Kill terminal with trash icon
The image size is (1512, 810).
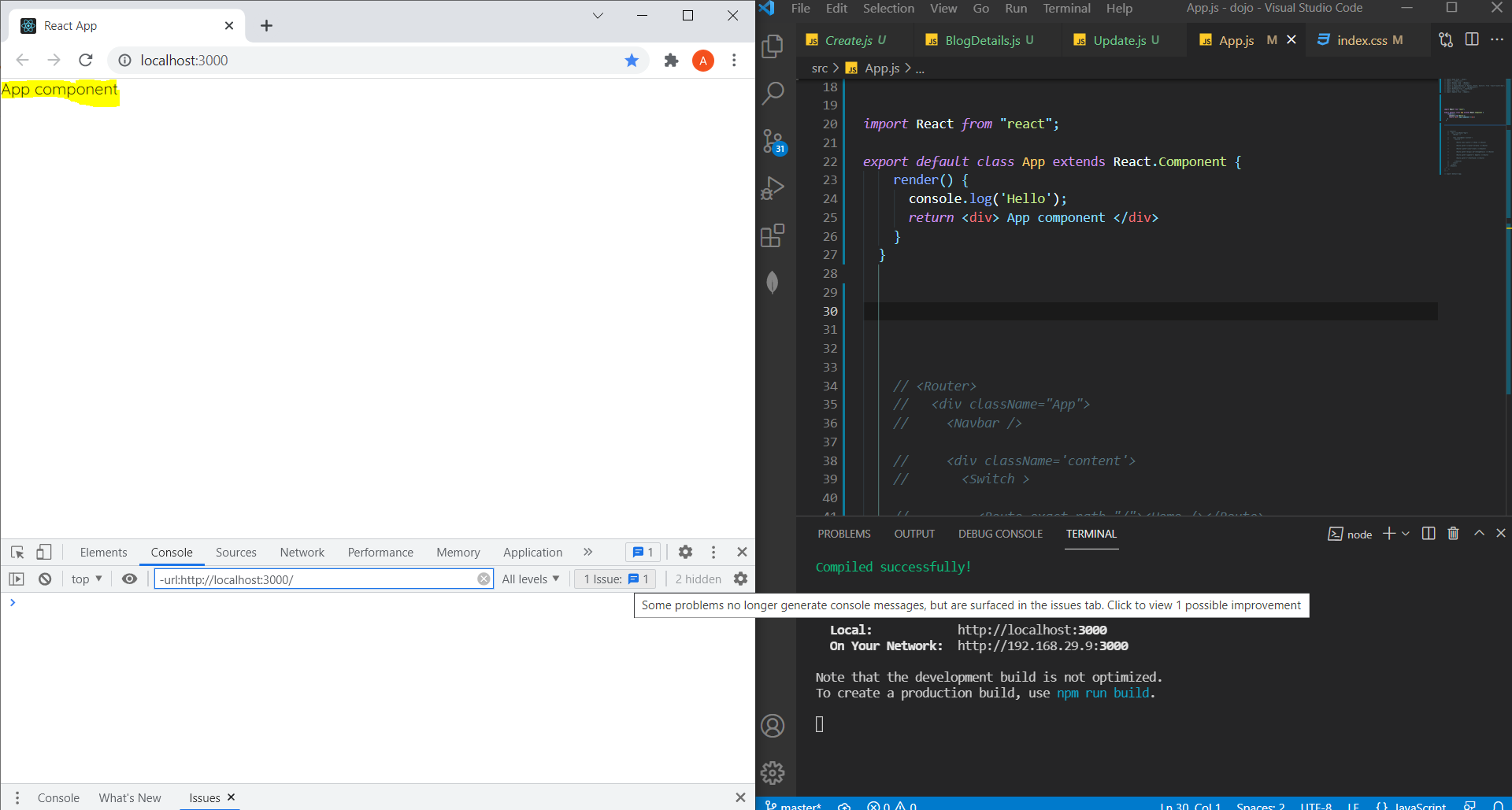1454,534
